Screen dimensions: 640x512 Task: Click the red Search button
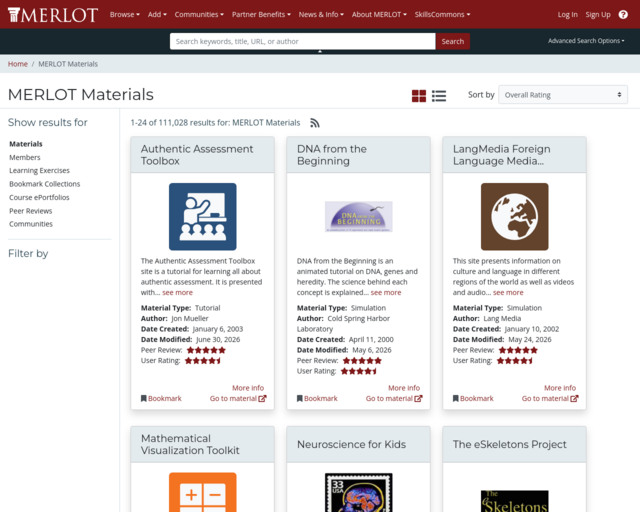453,41
